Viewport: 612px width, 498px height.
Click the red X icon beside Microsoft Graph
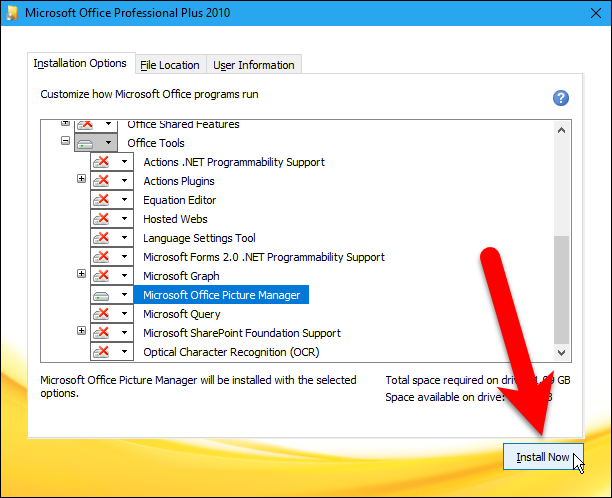(101, 276)
